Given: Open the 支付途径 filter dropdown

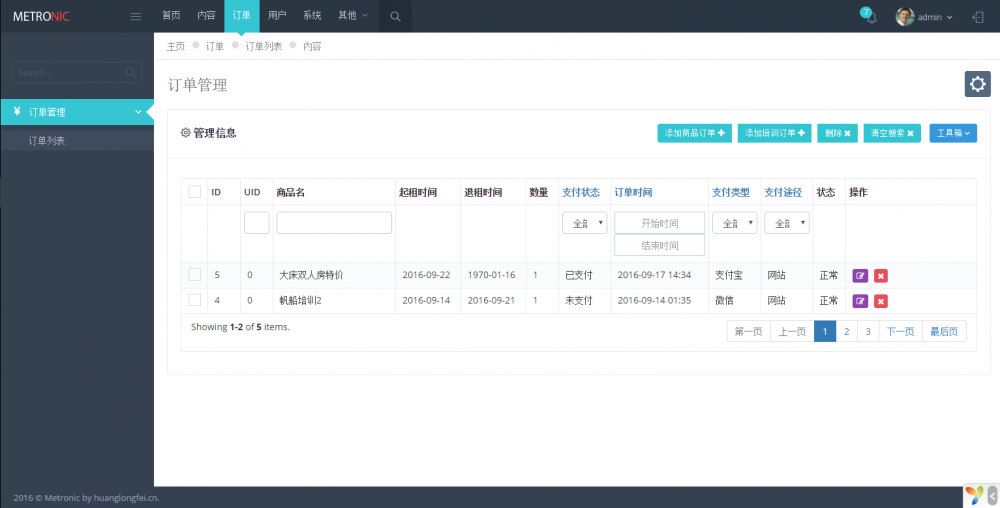Looking at the screenshot, I should (787, 223).
